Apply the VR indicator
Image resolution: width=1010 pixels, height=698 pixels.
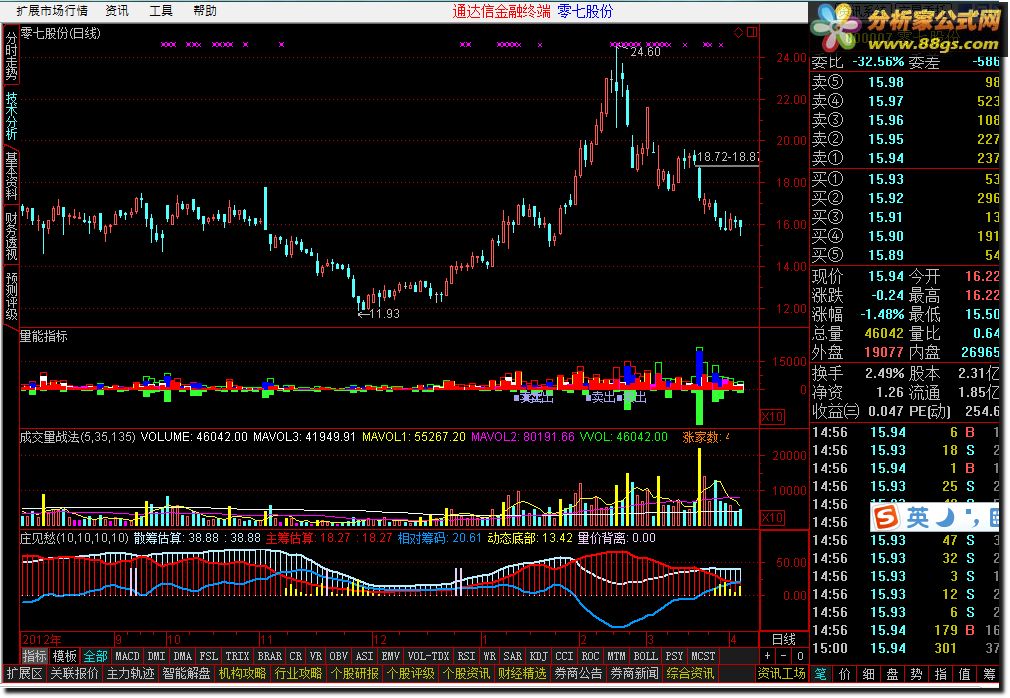(315, 656)
